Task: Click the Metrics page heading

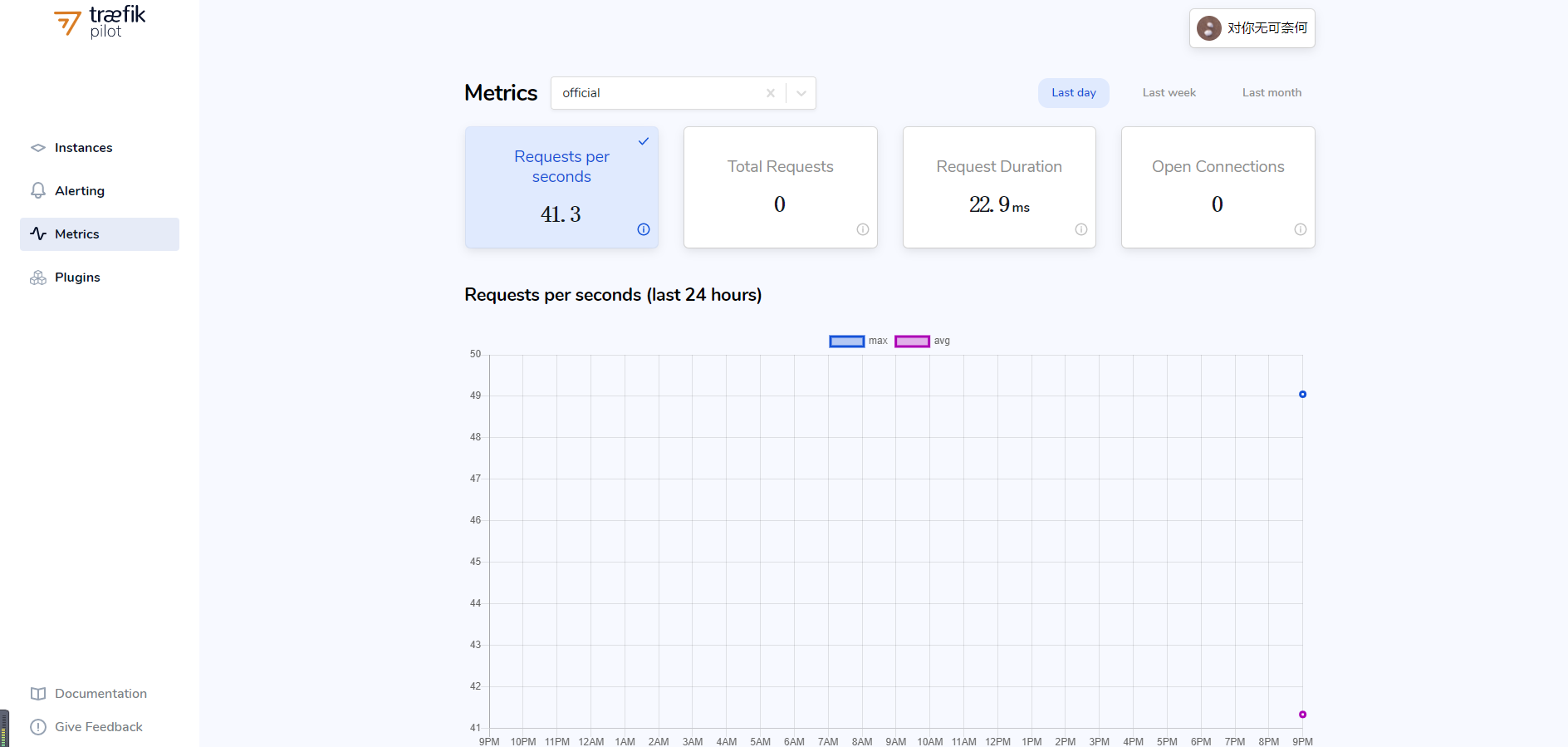Action: (501, 93)
